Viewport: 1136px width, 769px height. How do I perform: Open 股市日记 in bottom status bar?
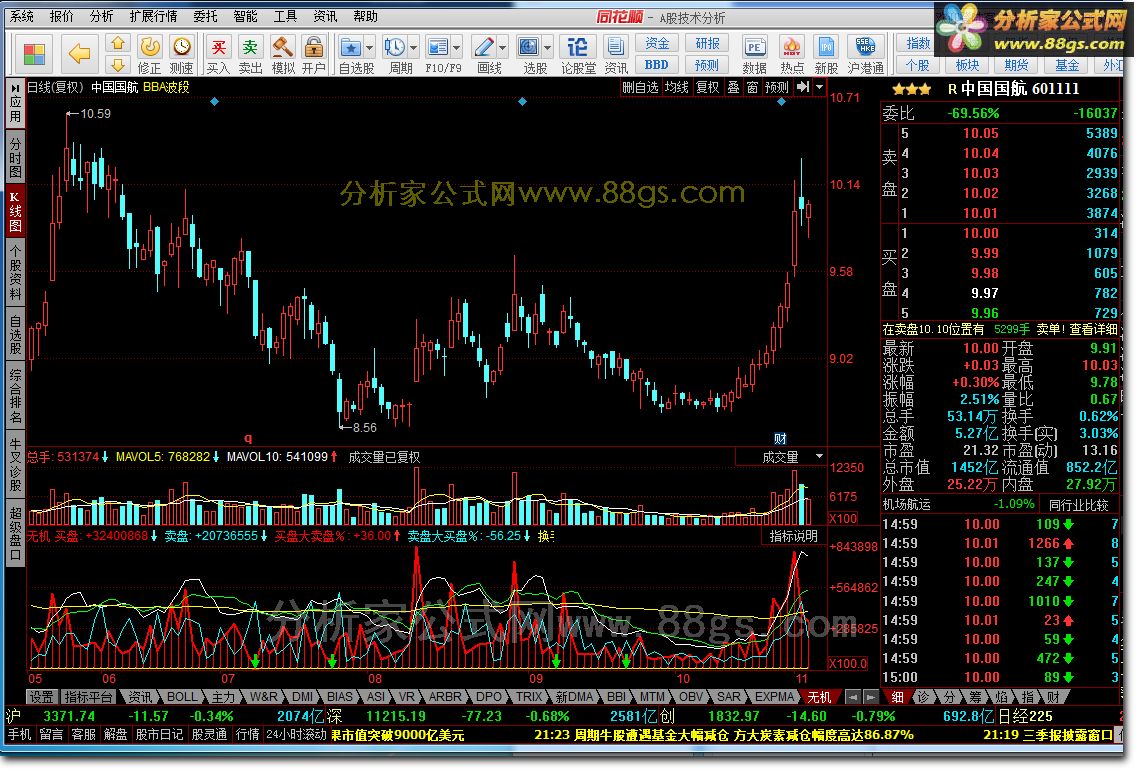(159, 734)
